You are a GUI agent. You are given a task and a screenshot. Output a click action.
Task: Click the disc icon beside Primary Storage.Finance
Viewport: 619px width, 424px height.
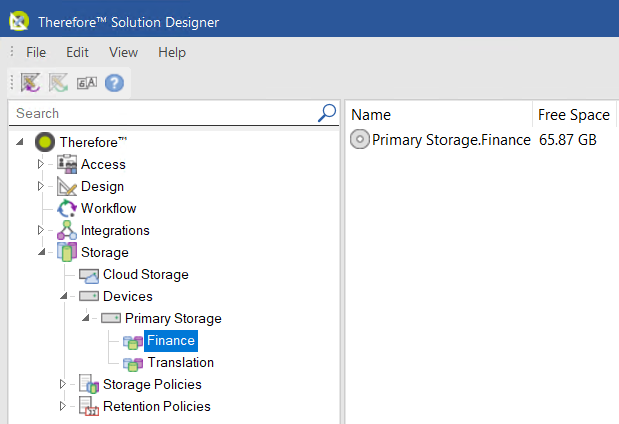360,139
